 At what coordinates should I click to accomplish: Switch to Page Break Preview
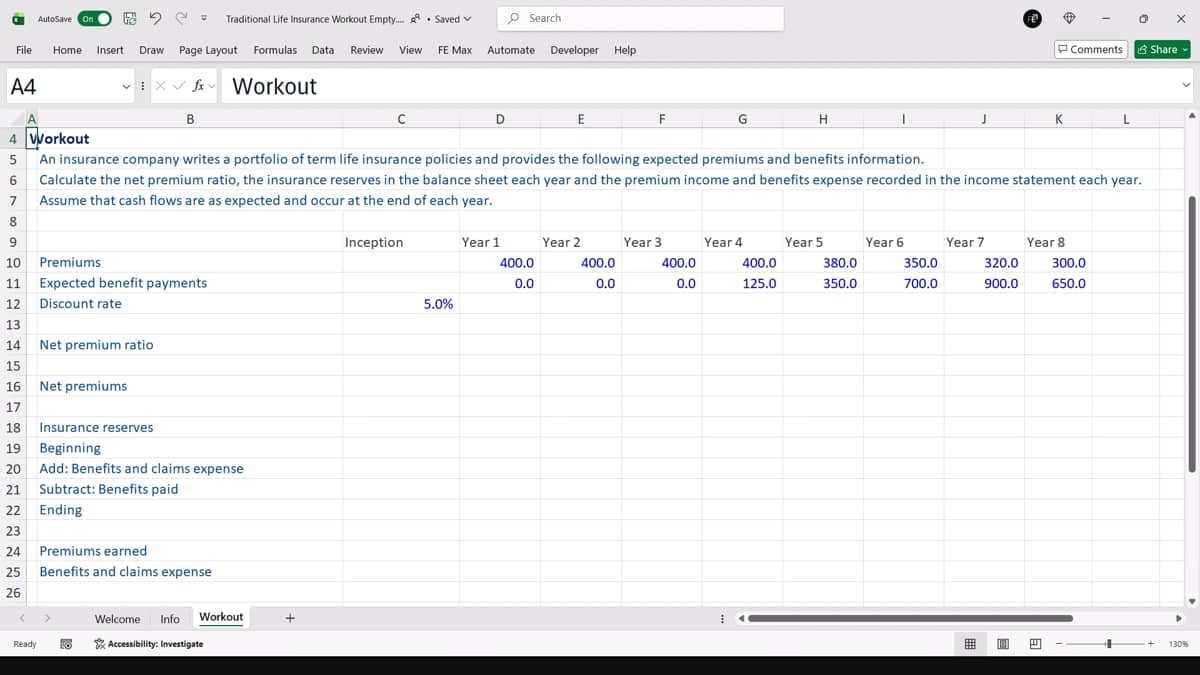point(1035,644)
